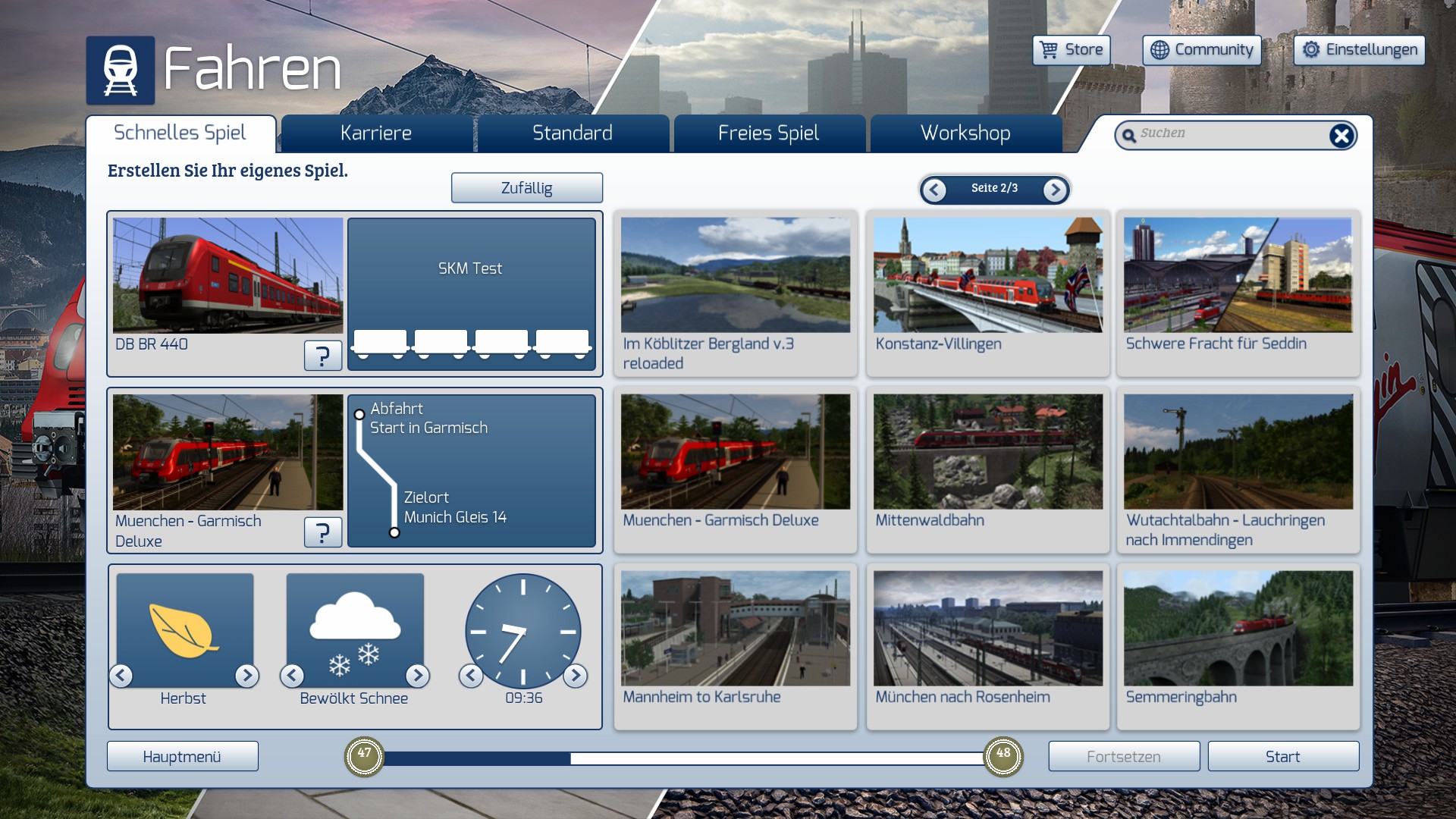This screenshot has width=1456, height=819.
Task: Open the SKM Test consist panel
Action: point(472,294)
